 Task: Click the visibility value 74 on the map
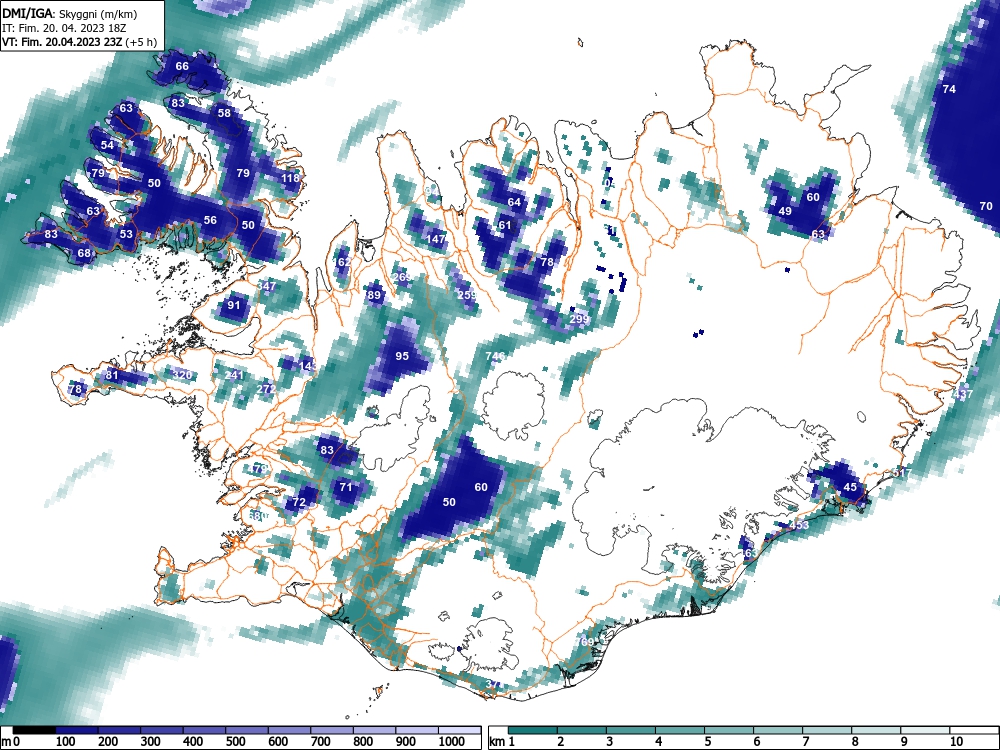(949, 89)
